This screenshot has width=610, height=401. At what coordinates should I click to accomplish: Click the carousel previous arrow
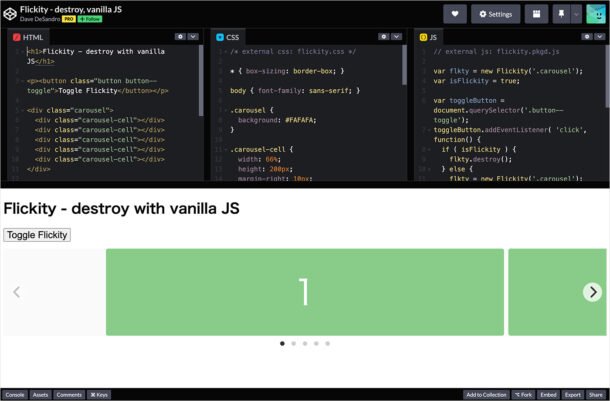(x=16, y=292)
